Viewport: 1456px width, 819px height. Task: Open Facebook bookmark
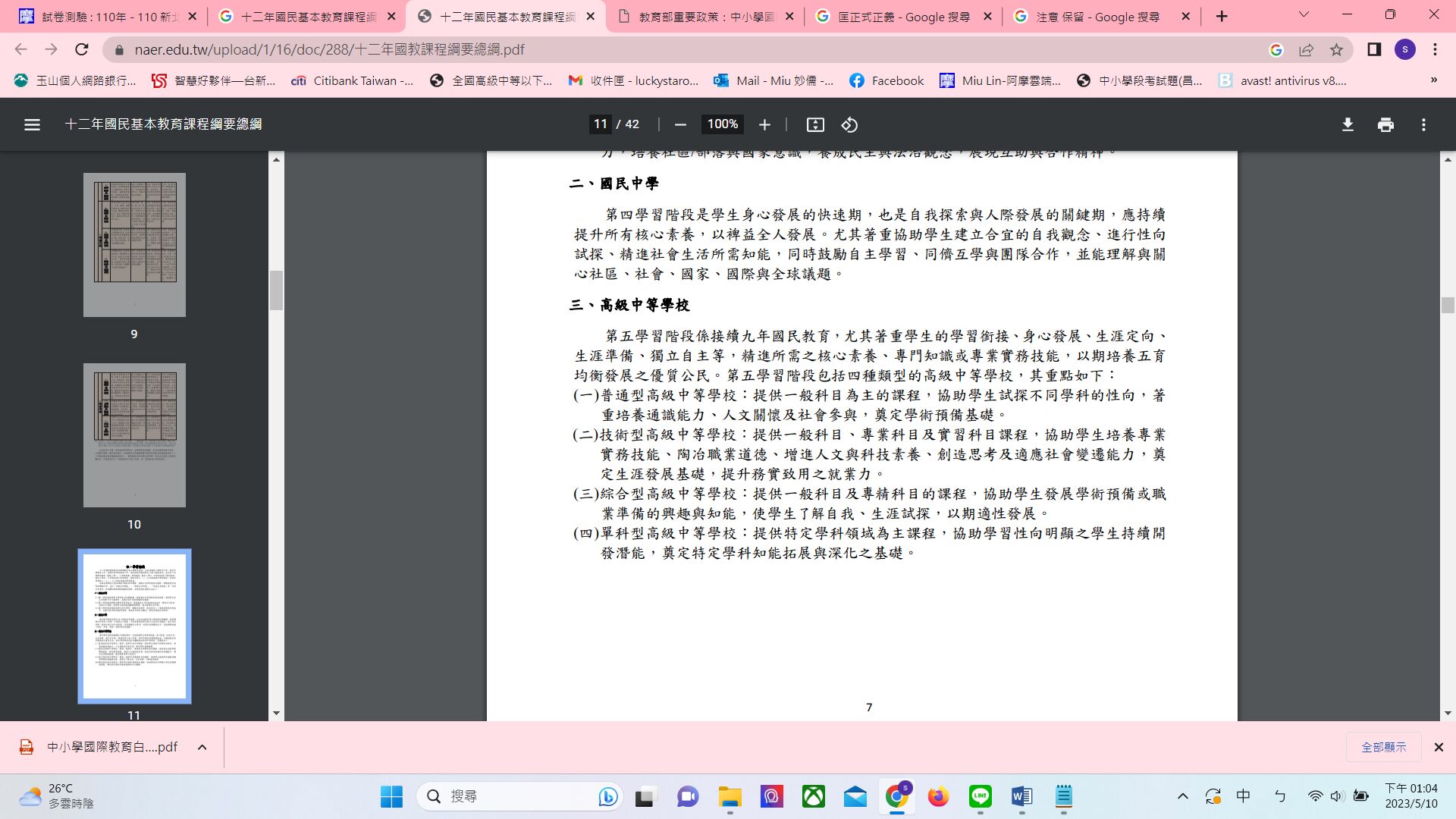point(886,80)
